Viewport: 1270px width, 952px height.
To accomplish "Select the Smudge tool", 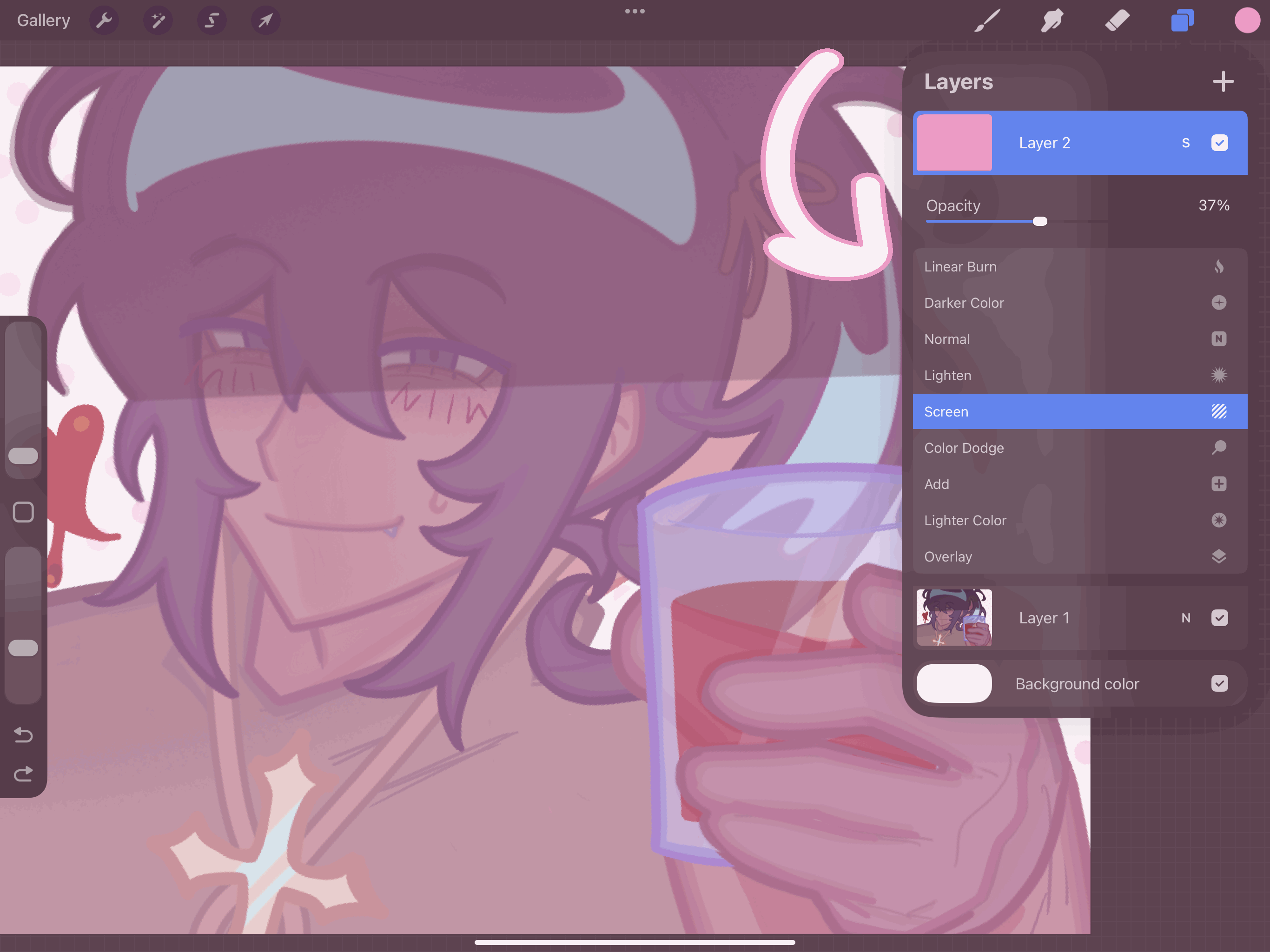I will [x=1052, y=20].
